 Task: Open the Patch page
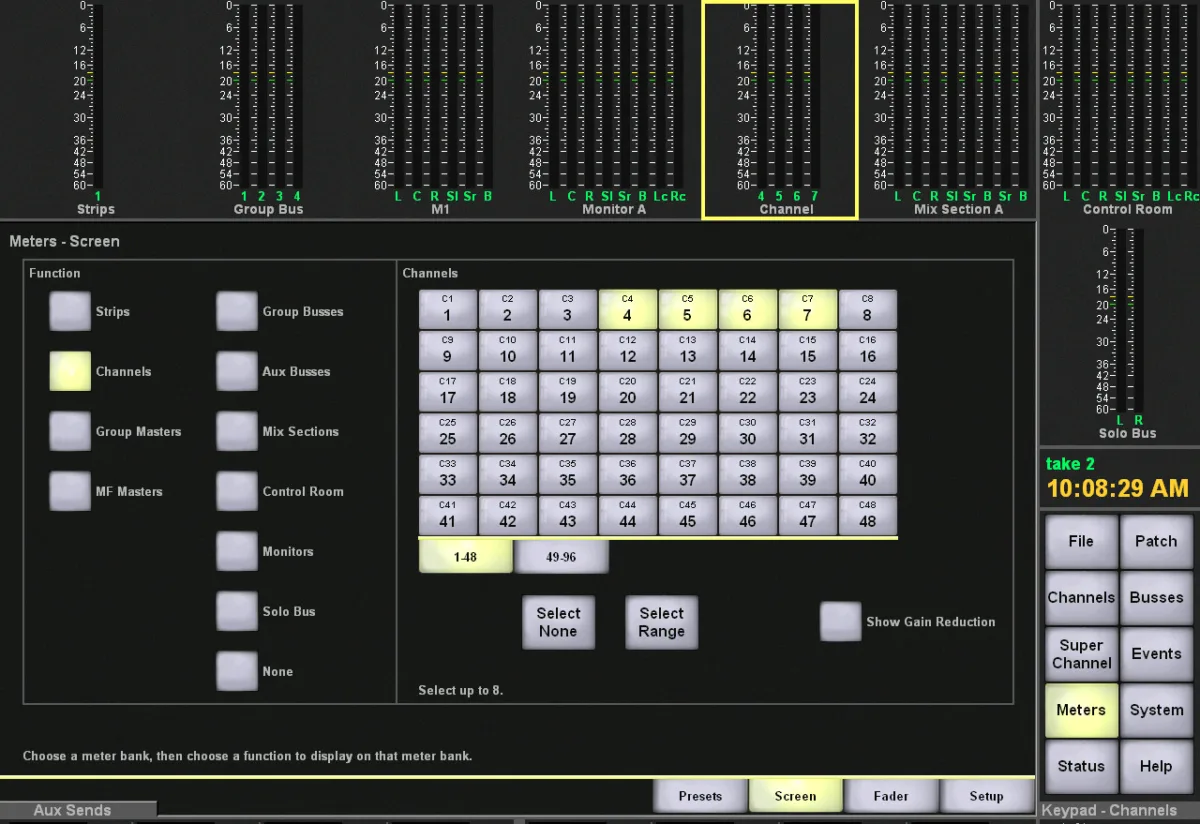click(x=1156, y=541)
